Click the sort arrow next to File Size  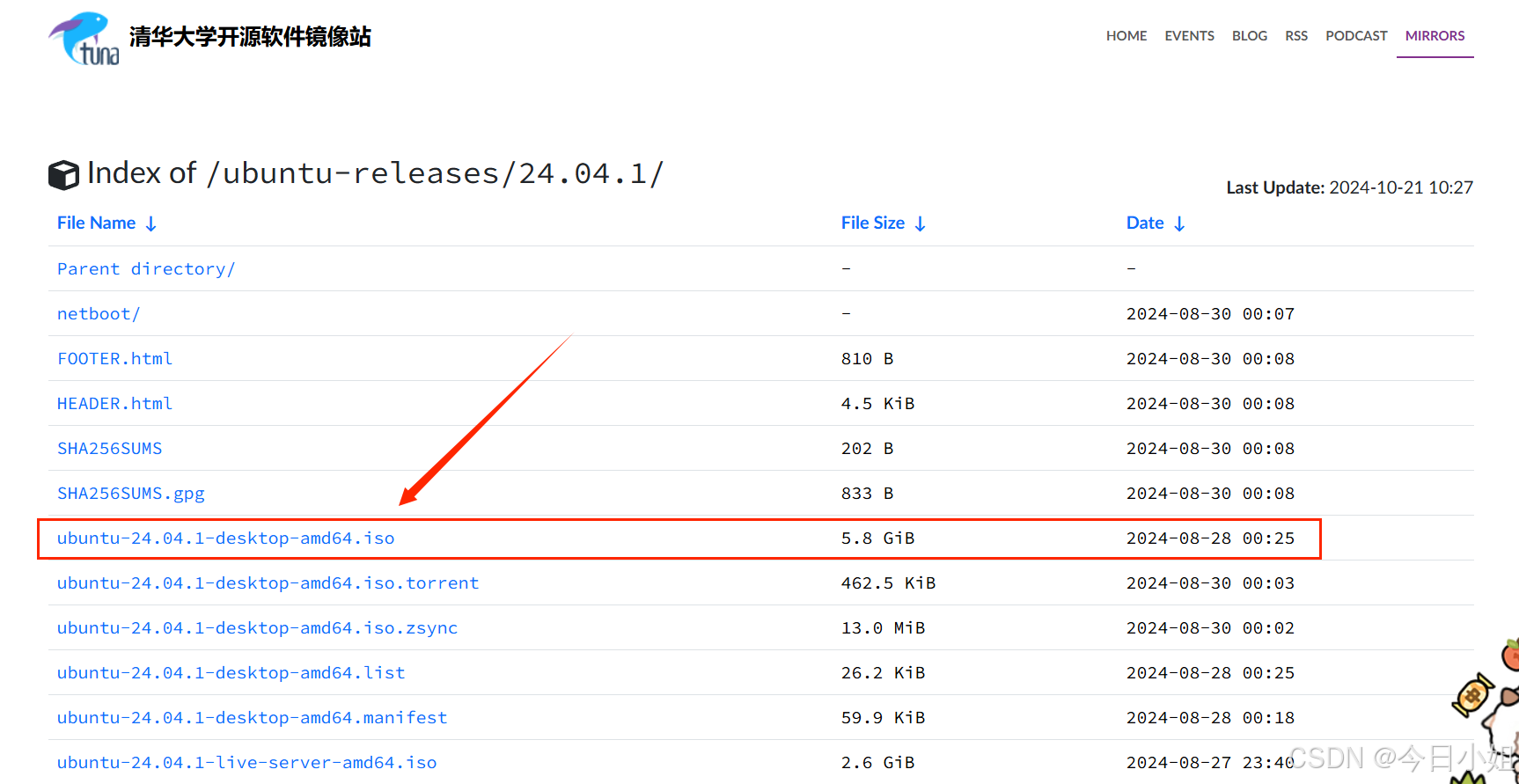tap(921, 224)
